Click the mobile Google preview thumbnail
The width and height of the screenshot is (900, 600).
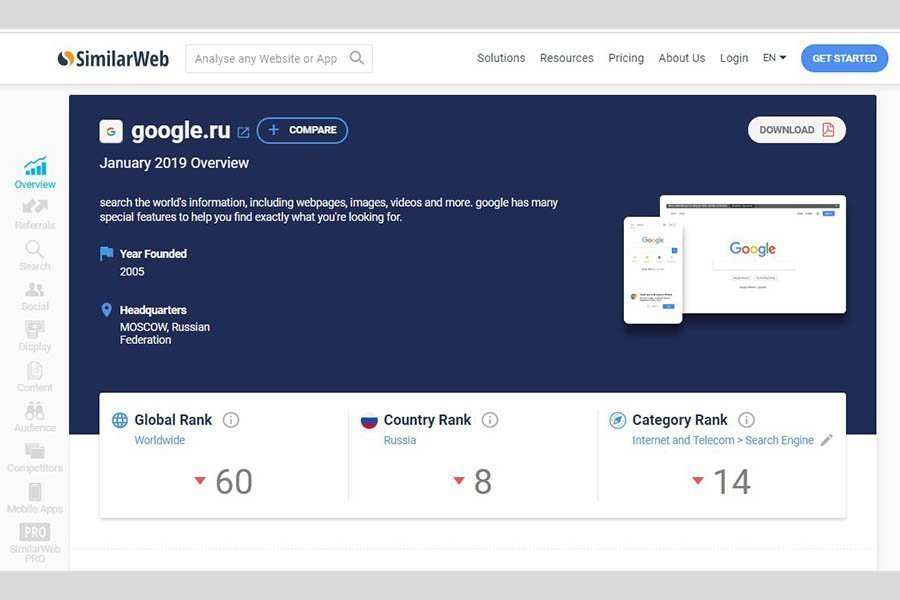click(653, 270)
